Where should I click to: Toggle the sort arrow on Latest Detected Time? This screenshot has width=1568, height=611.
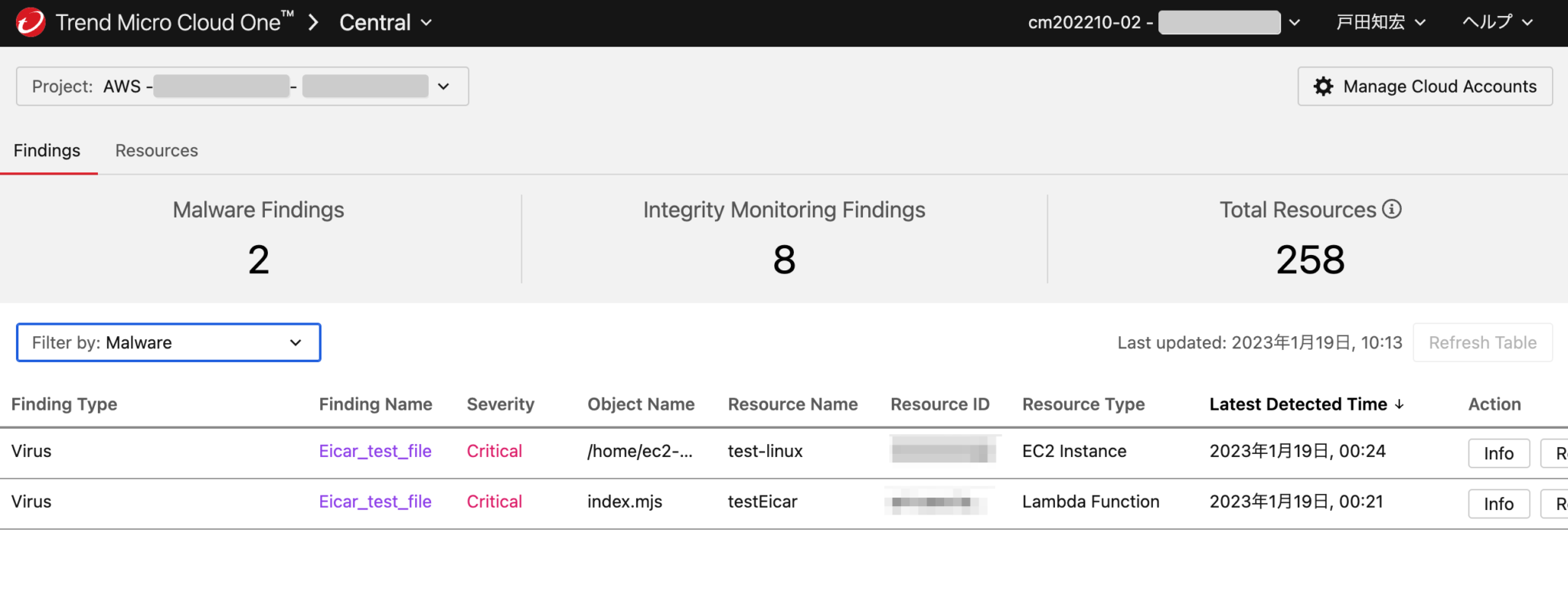[1401, 404]
